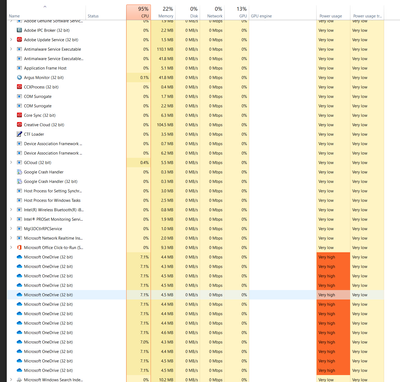Screen dimensions: 400x382
Task: Click the Application Frame Host icon
Action: 19,68
